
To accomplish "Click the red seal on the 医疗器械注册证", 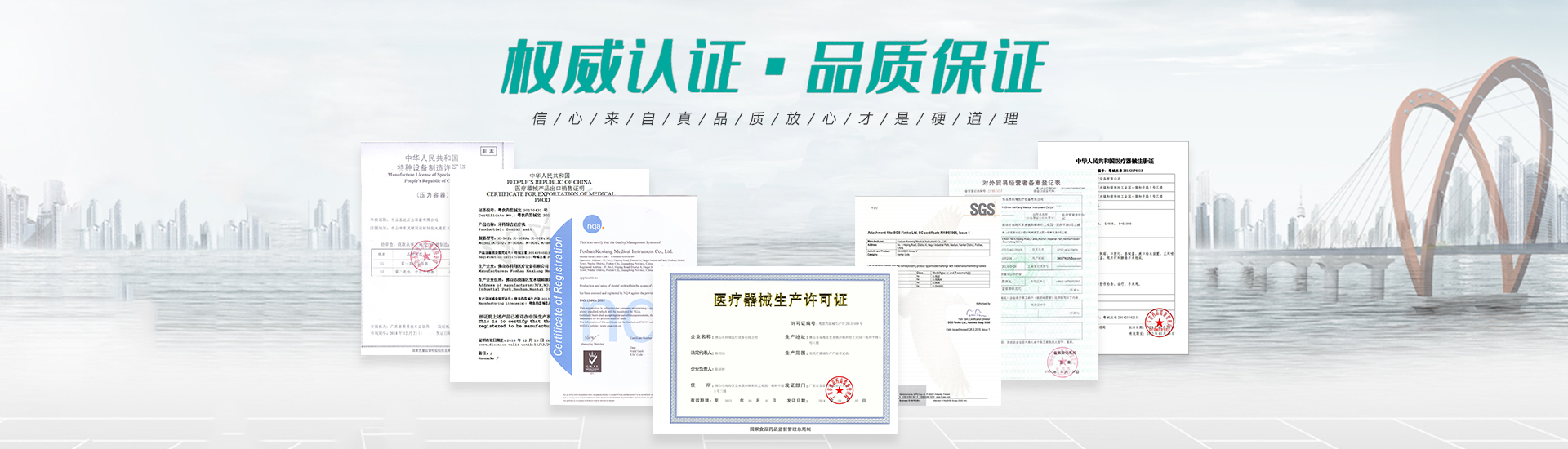I will click(x=1158, y=324).
